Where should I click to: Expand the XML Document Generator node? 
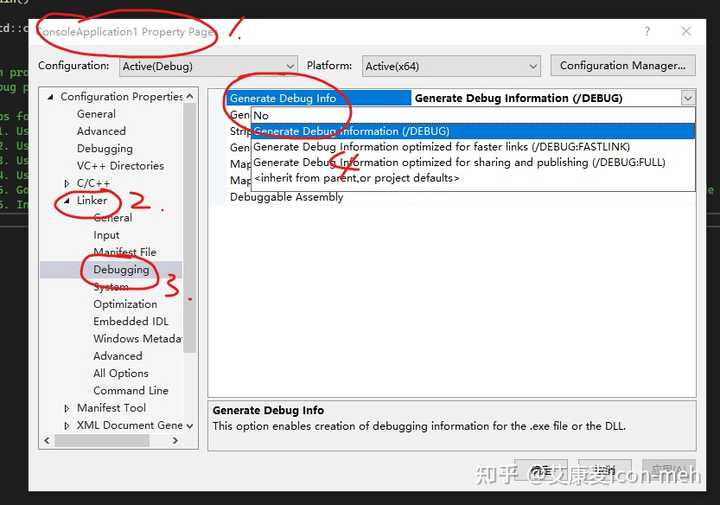coord(67,426)
